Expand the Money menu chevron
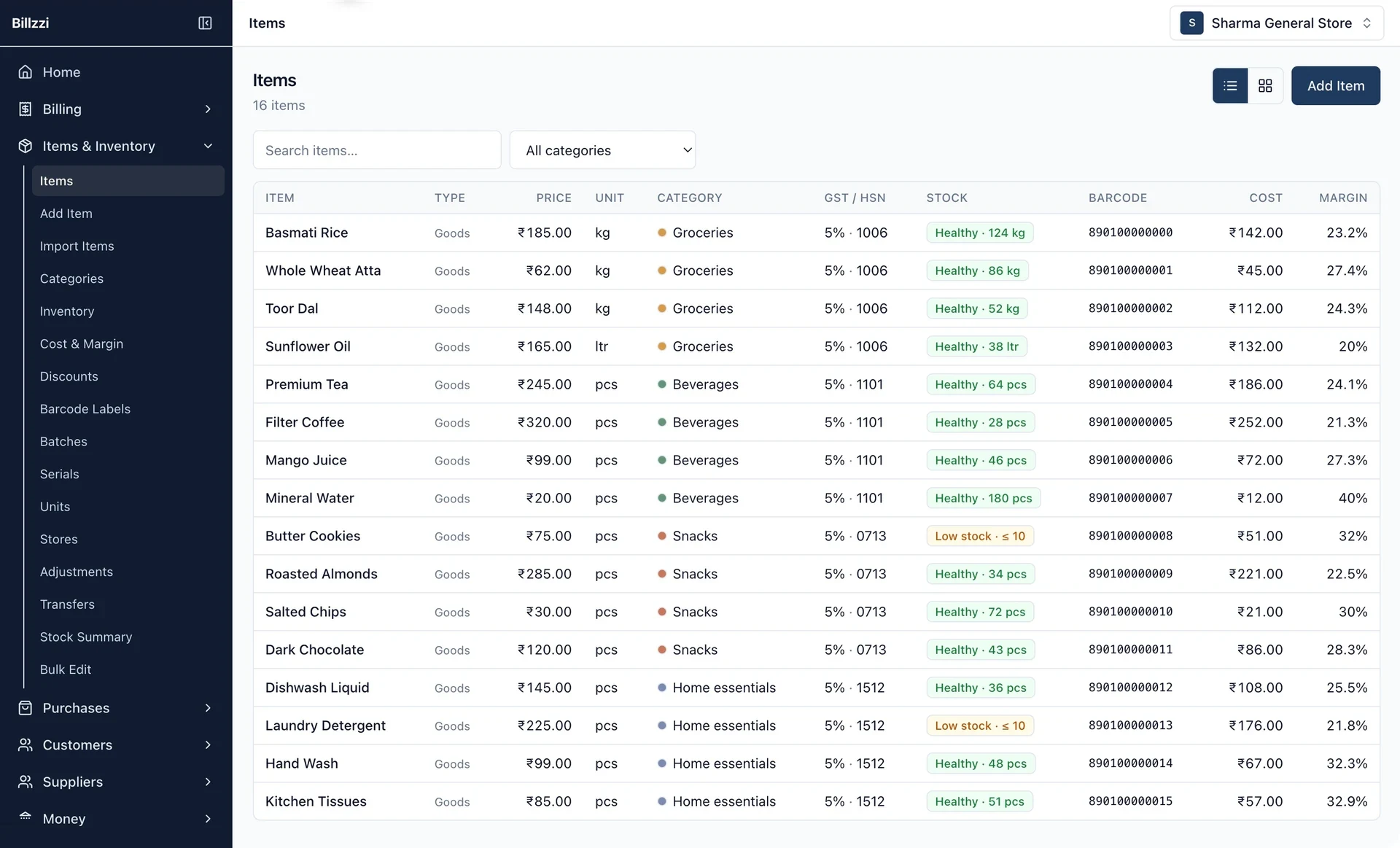Image resolution: width=1400 pixels, height=848 pixels. [x=208, y=819]
